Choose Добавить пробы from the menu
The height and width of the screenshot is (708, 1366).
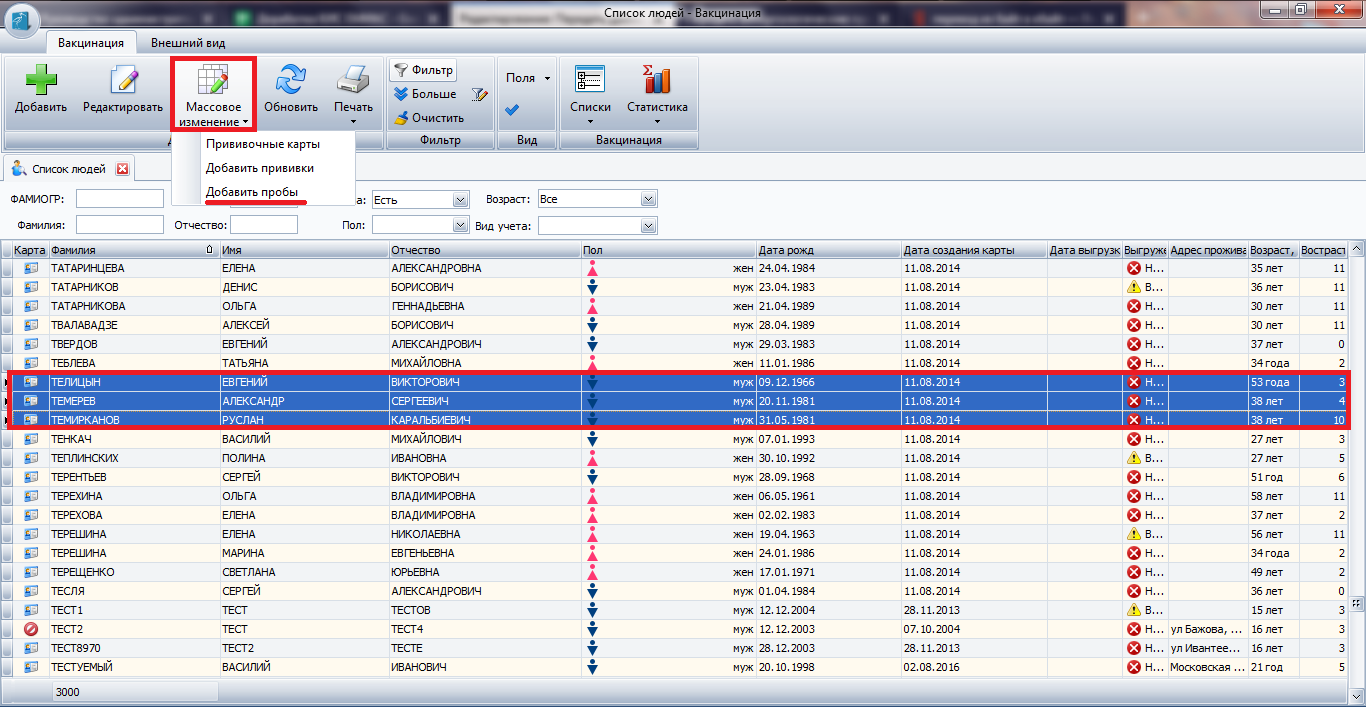(x=251, y=191)
